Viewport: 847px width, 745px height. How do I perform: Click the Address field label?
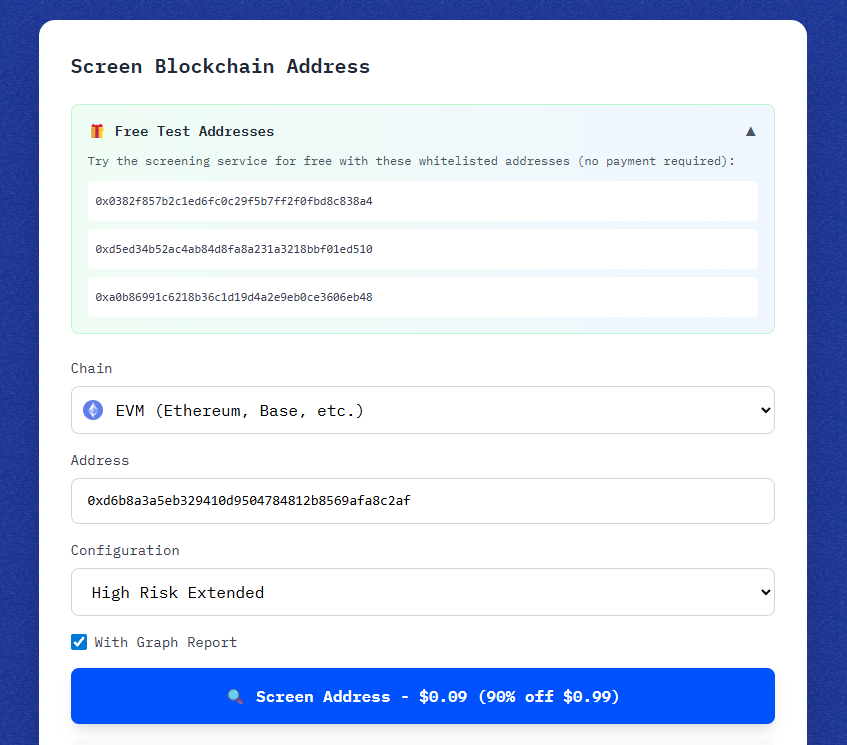point(100,460)
